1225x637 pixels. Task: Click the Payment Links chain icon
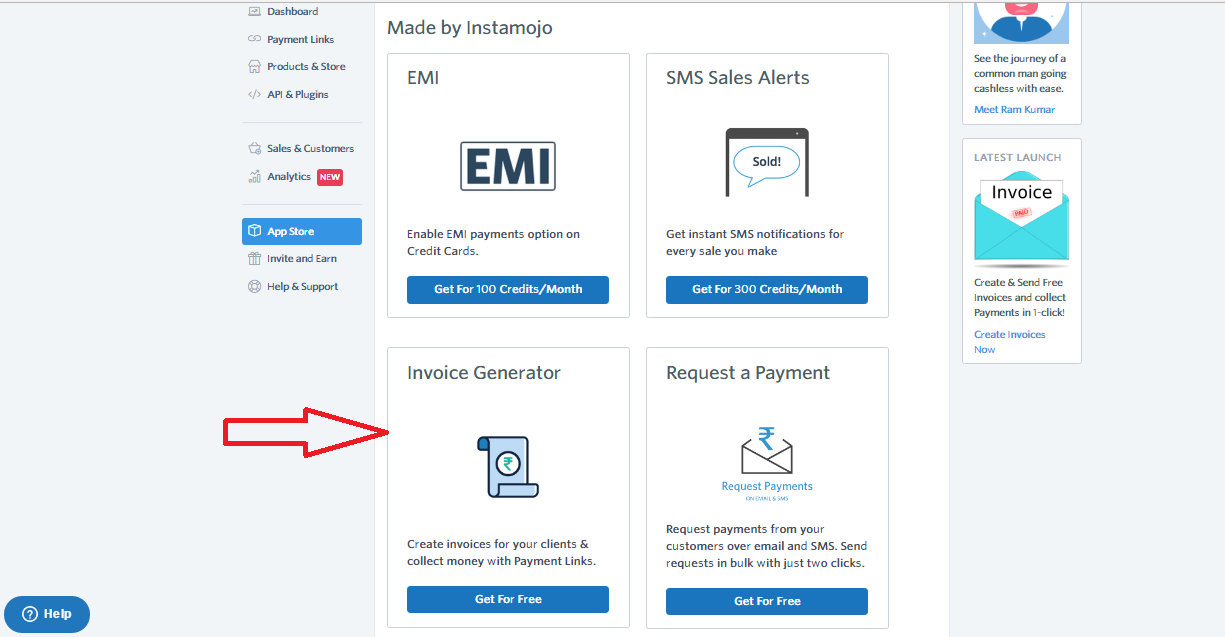[254, 40]
